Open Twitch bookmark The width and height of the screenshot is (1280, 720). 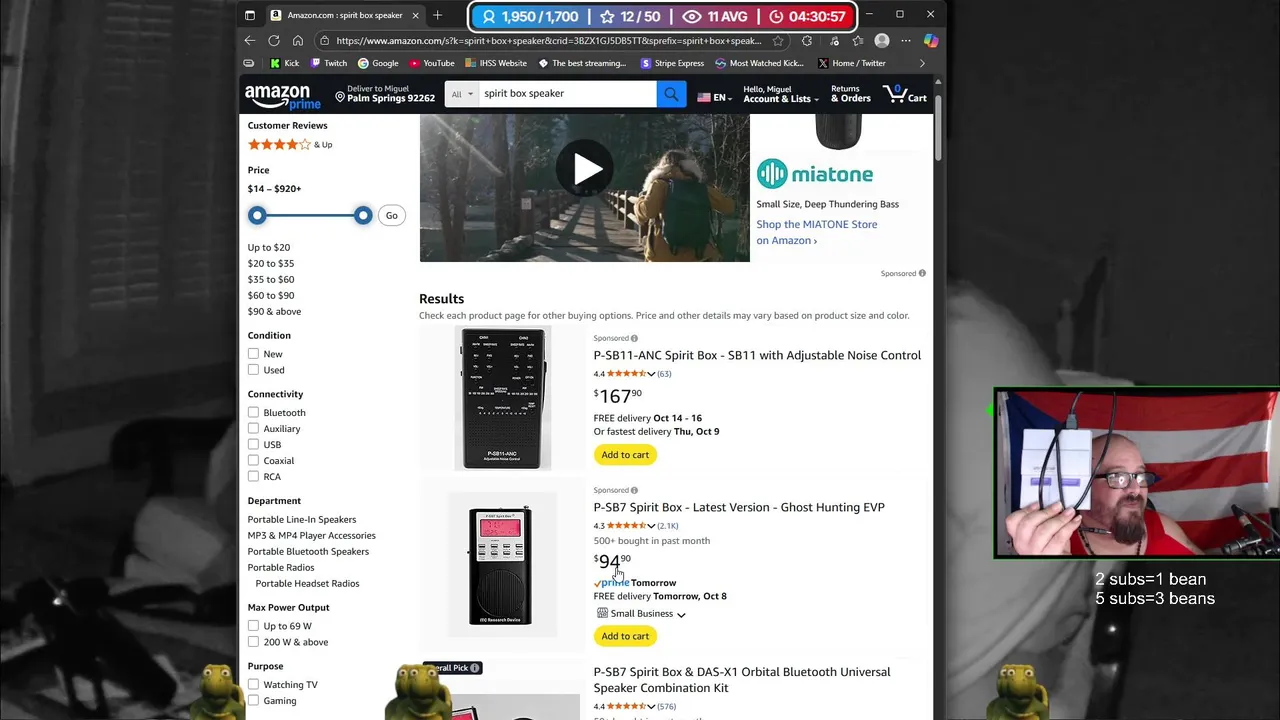click(329, 63)
